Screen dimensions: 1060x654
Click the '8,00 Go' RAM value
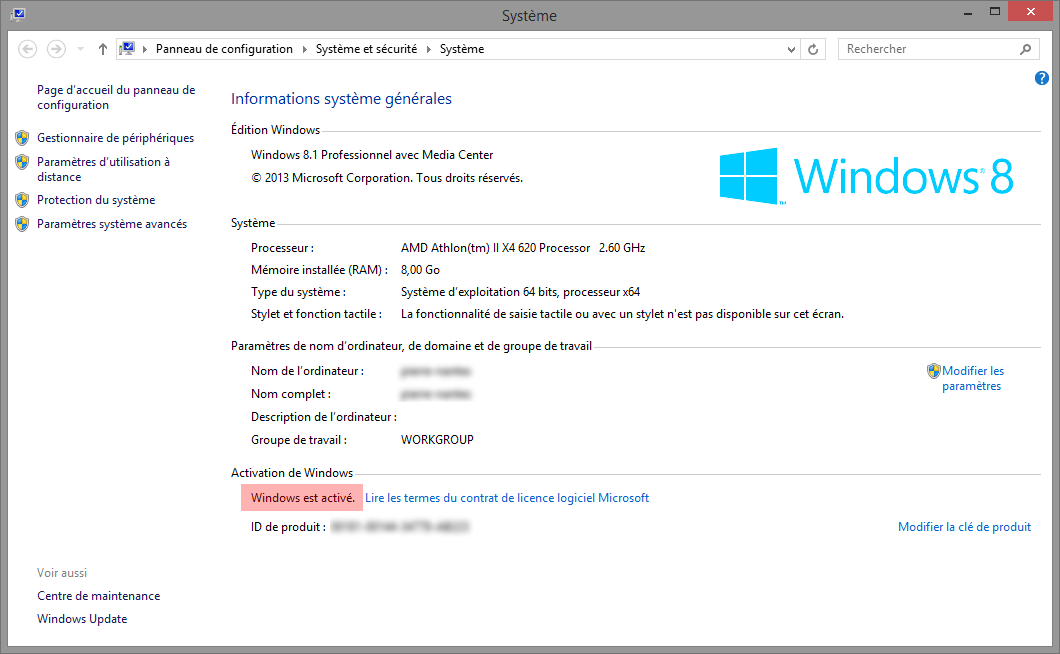420,270
